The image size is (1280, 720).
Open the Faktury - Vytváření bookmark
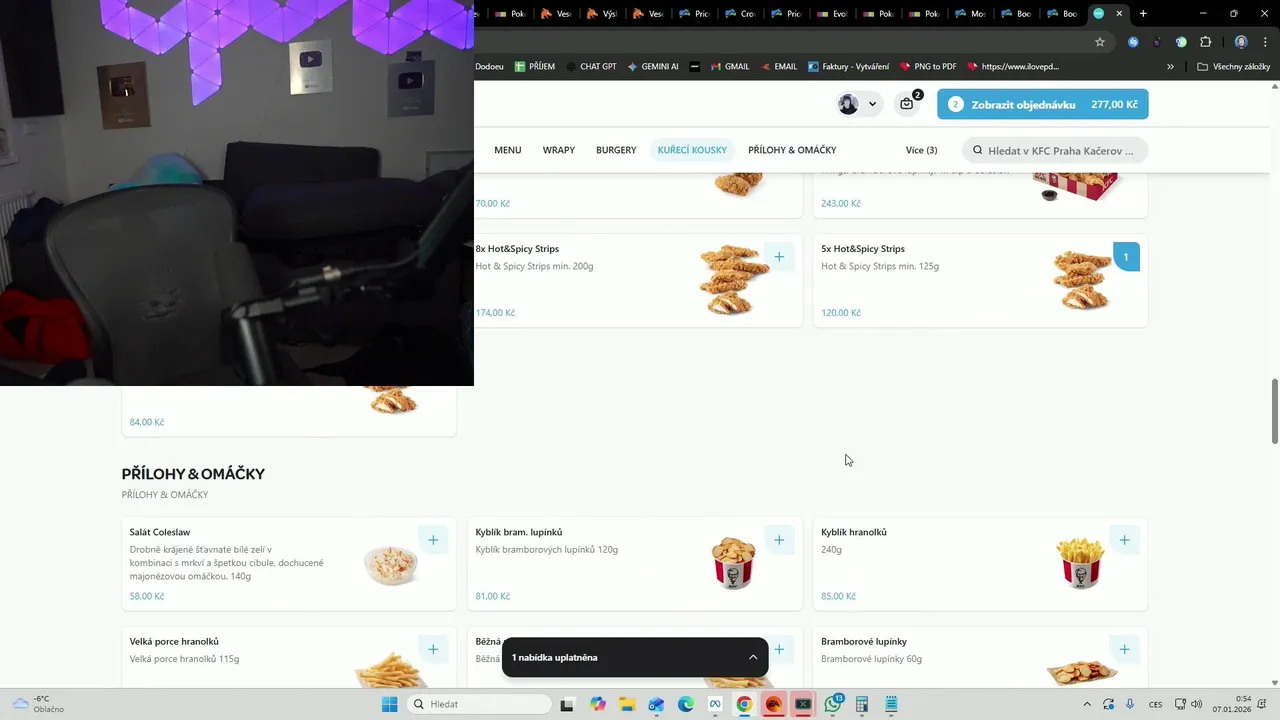pyautogui.click(x=847, y=66)
